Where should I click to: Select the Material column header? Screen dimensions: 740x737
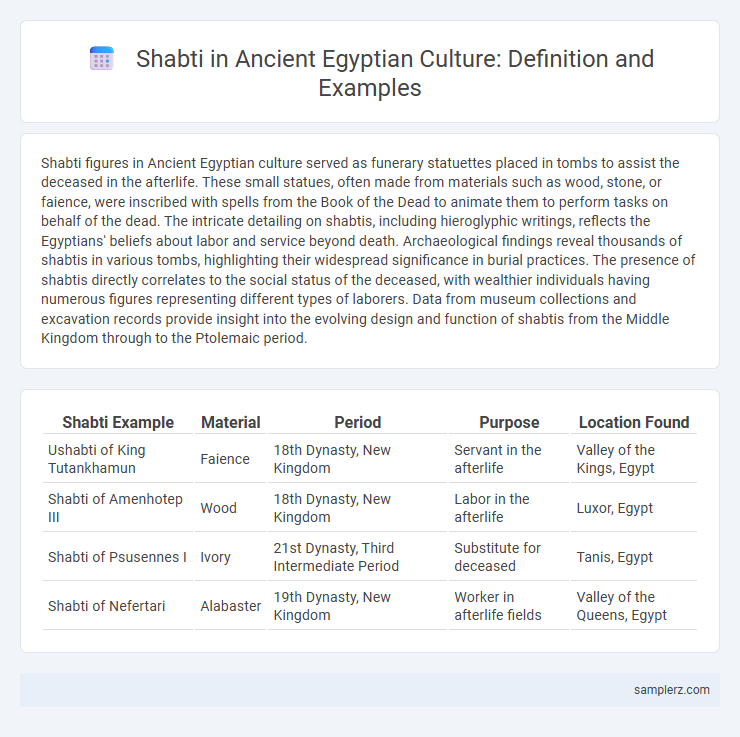click(x=230, y=422)
